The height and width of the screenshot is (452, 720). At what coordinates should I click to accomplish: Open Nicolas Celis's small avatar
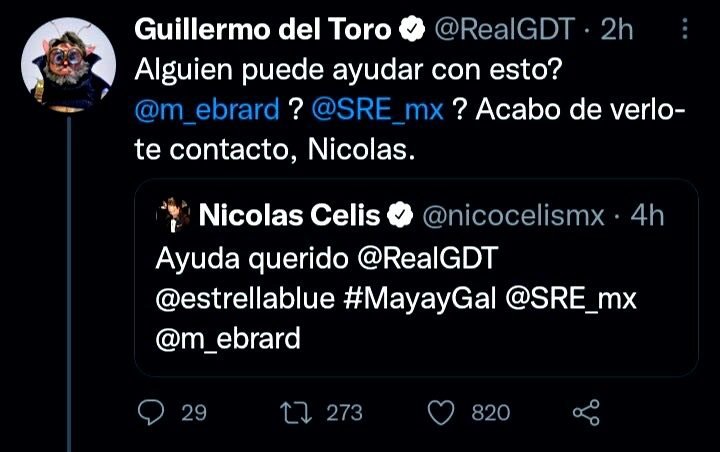click(x=174, y=213)
